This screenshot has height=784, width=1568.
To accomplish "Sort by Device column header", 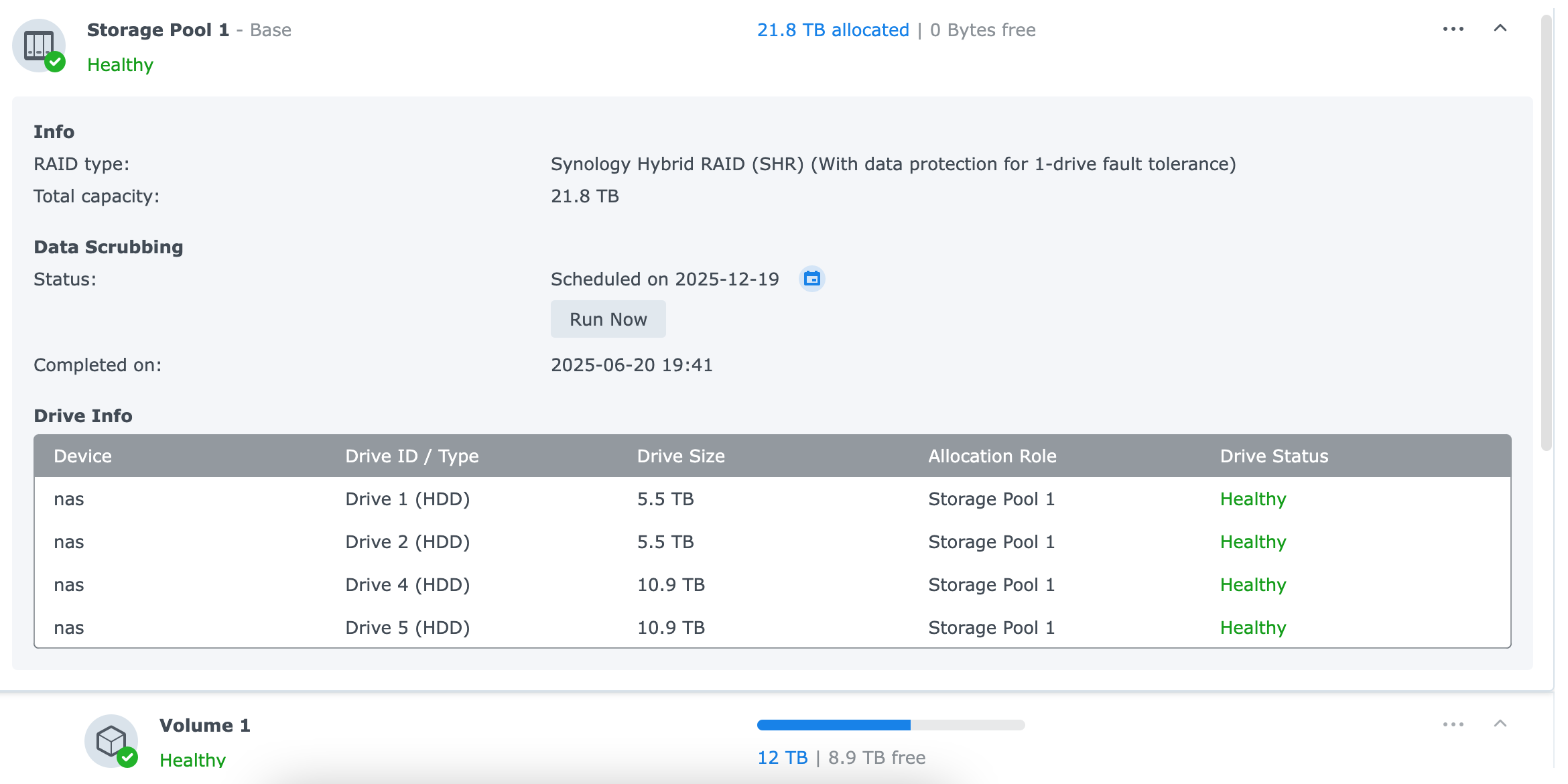I will (83, 456).
